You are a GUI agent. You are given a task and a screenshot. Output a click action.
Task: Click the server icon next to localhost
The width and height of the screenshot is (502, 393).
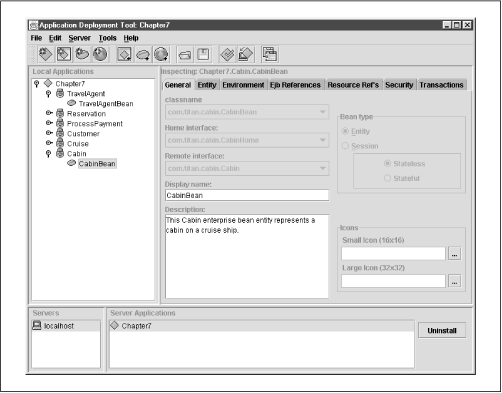click(x=37, y=325)
